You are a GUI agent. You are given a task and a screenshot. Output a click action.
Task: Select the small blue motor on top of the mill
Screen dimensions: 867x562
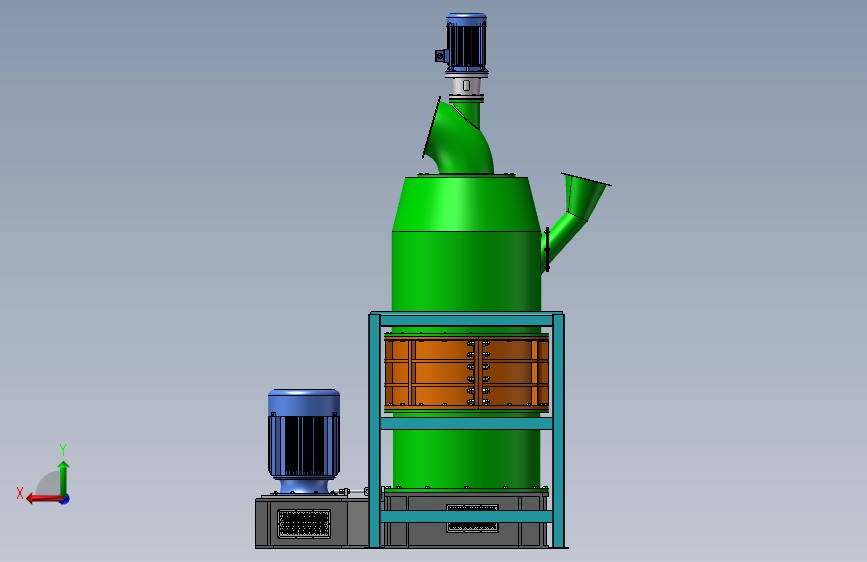(x=466, y=44)
